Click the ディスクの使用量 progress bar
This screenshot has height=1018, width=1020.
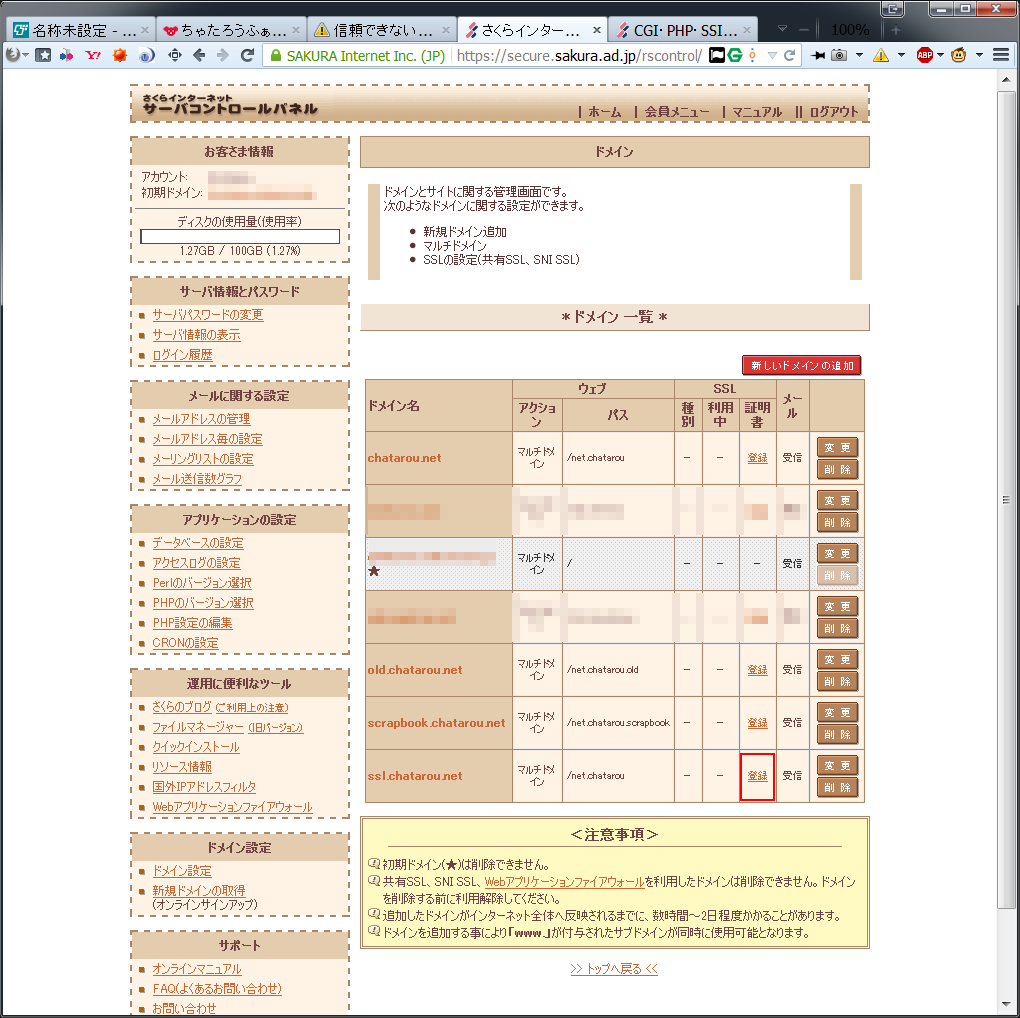tap(240, 236)
